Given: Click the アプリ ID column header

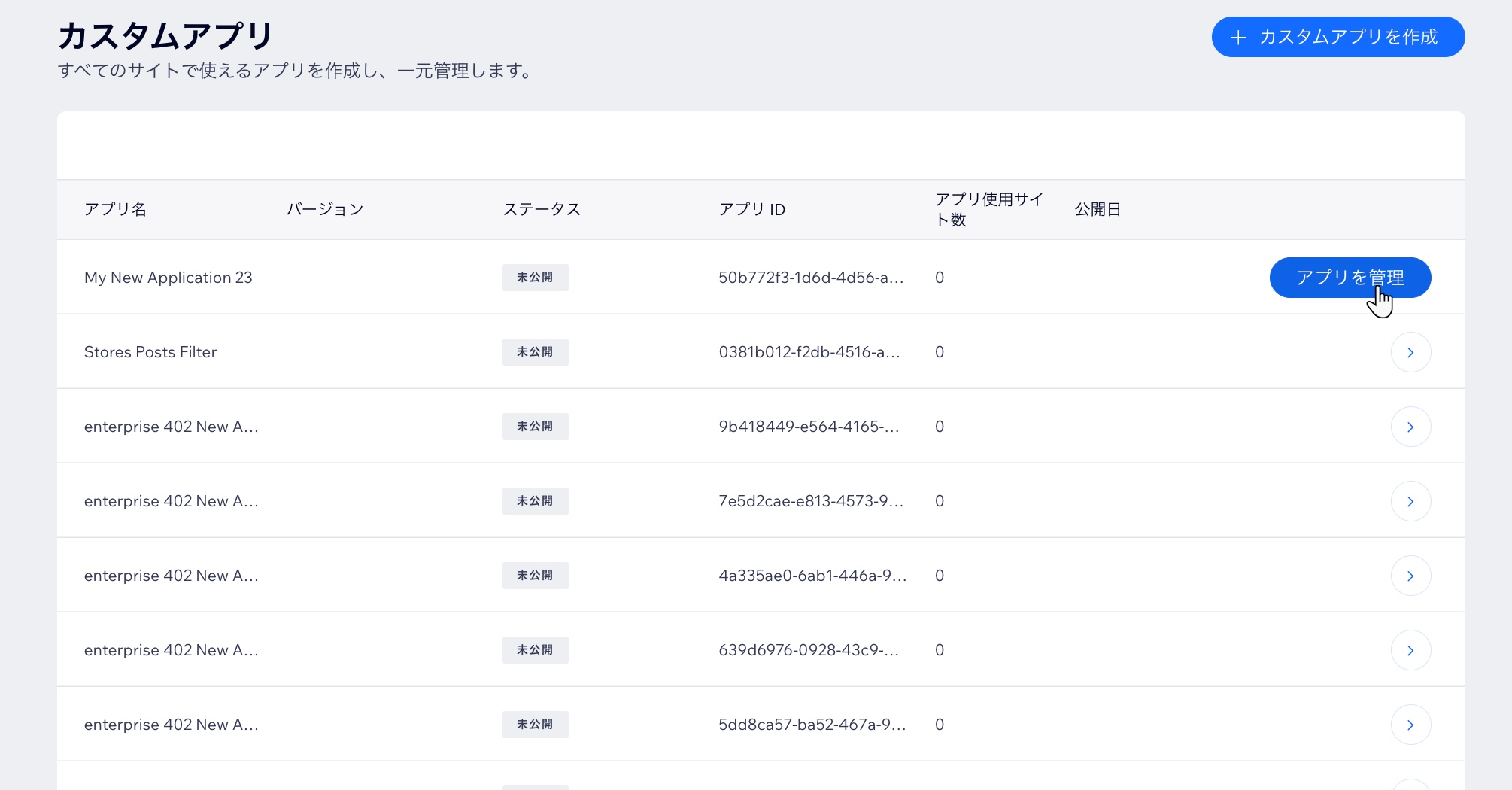Looking at the screenshot, I should coord(752,209).
